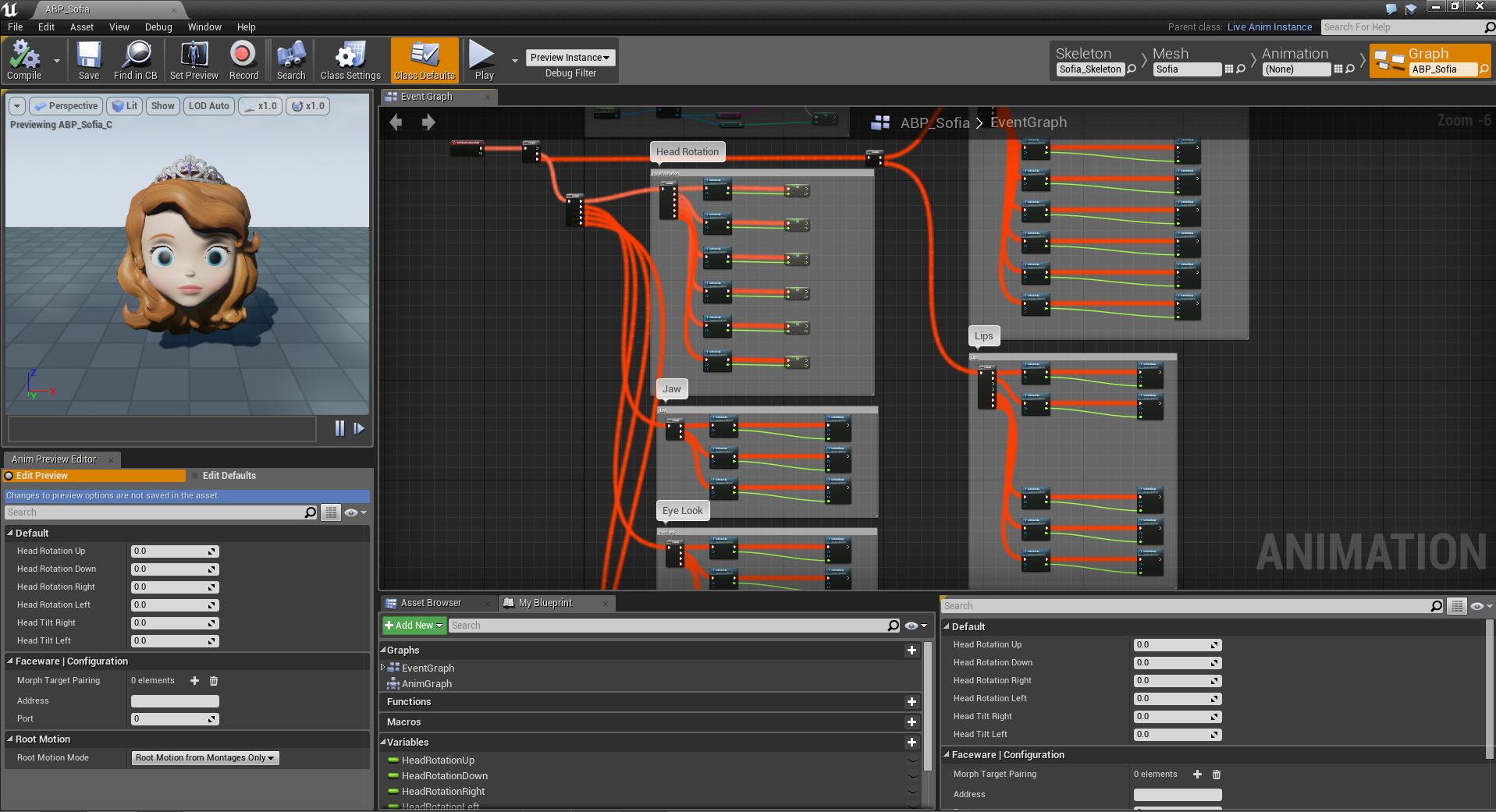
Task: Find Sofia_Skeleton in content browser
Action: [x=1132, y=69]
